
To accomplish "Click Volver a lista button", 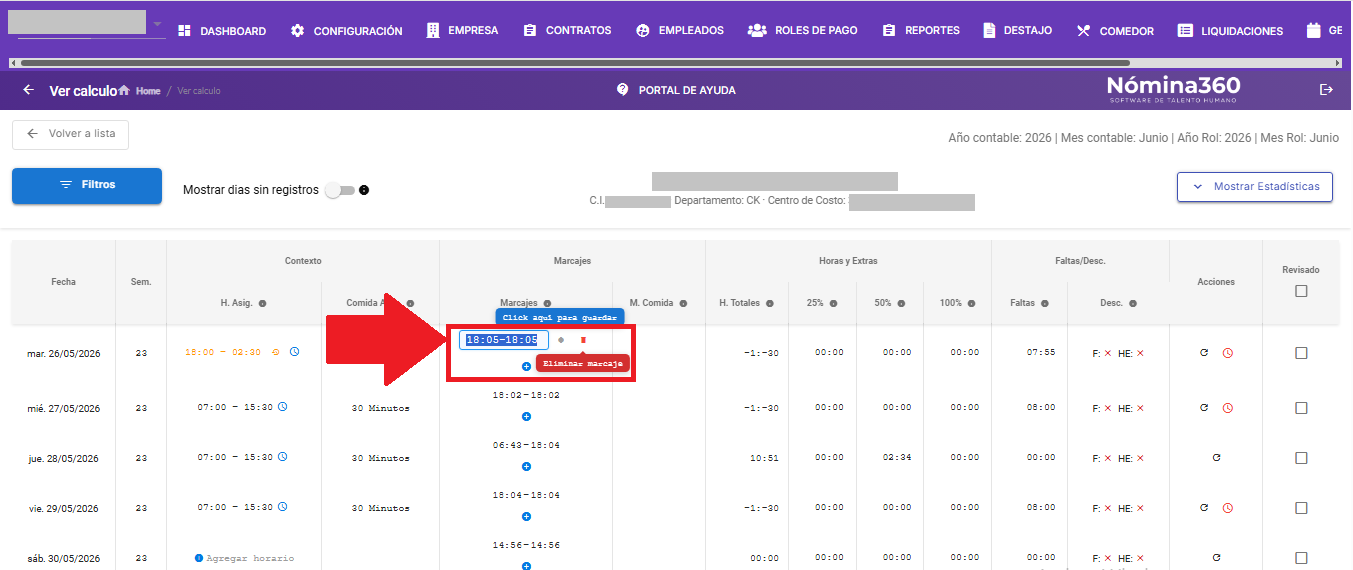I will point(70,134).
